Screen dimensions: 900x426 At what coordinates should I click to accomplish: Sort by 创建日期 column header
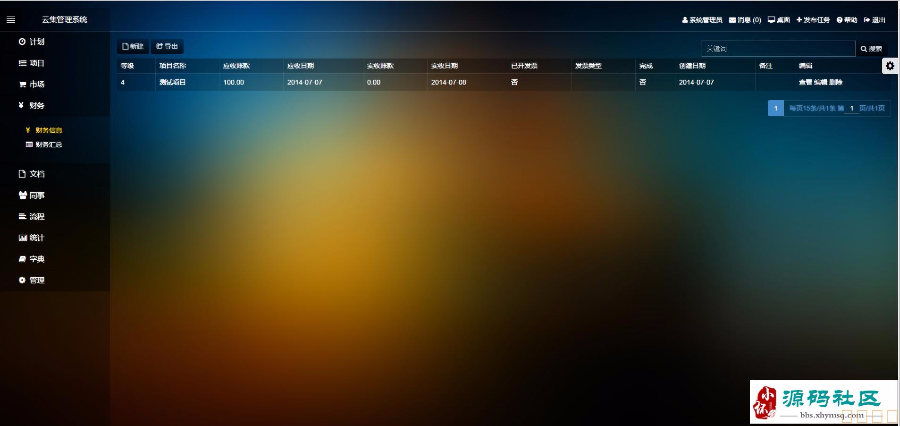[x=692, y=66]
